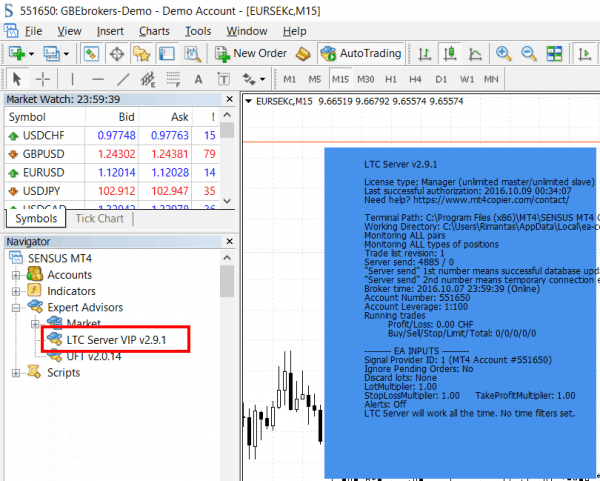Open EURSEKc,M15 chart header dropdown triangle
600x481 pixels.
(249, 101)
